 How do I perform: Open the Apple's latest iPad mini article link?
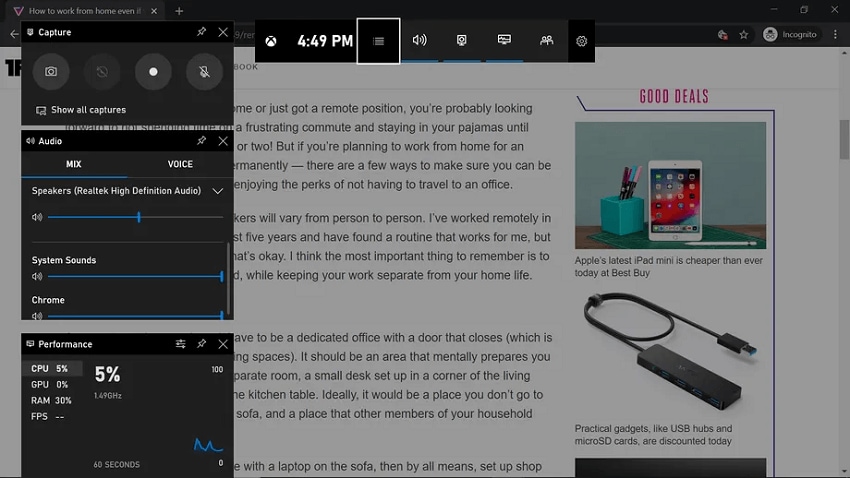click(668, 267)
